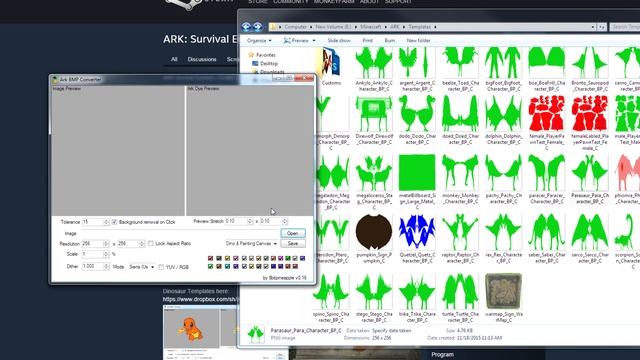
Task: Select the boa_BoaFrill_Character_BP_C template
Action: [x=547, y=69]
